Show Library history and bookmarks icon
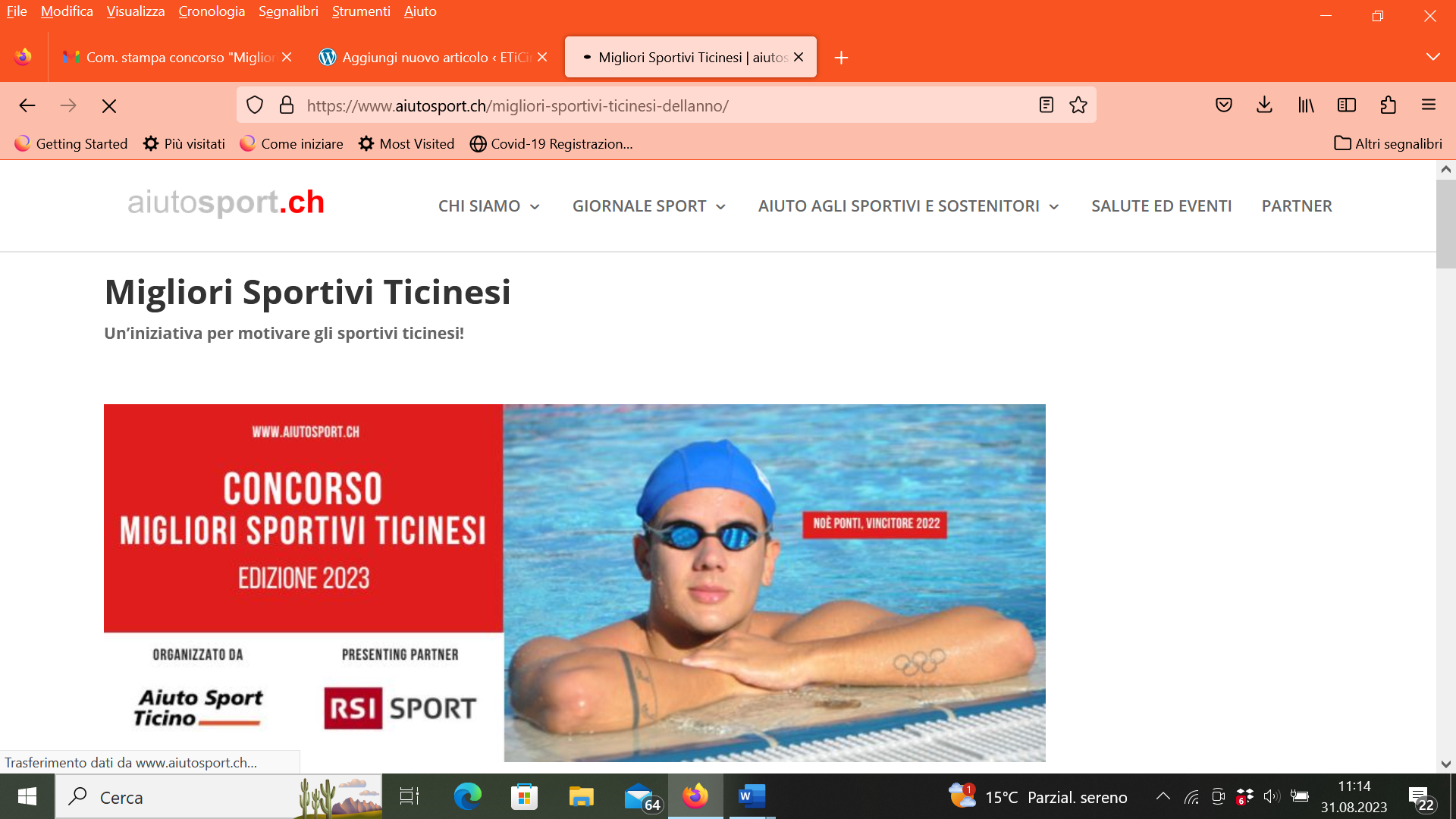 [x=1306, y=105]
